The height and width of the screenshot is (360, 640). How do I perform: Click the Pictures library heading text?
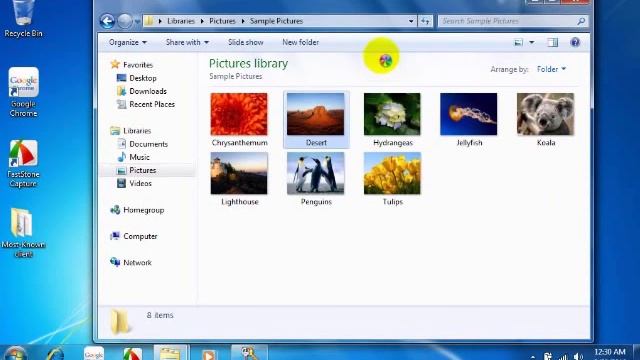pyautogui.click(x=249, y=64)
